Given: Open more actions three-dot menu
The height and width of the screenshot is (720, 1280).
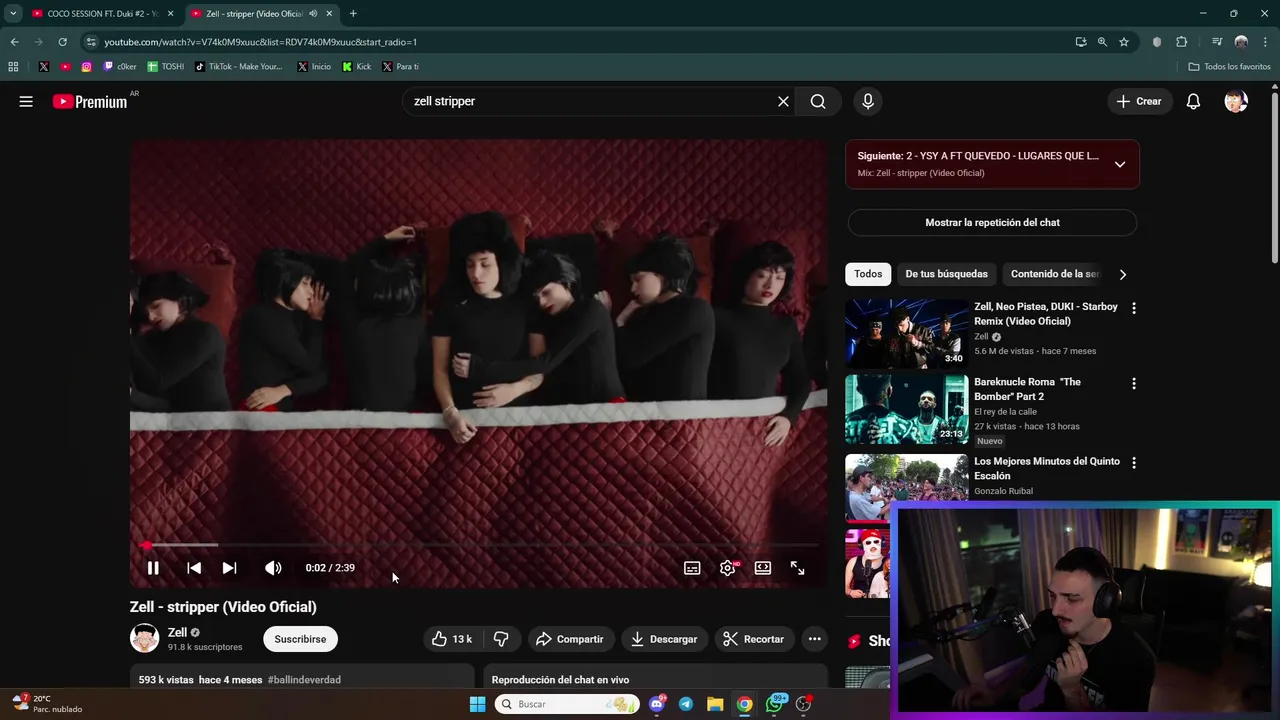Looking at the screenshot, I should pos(815,639).
